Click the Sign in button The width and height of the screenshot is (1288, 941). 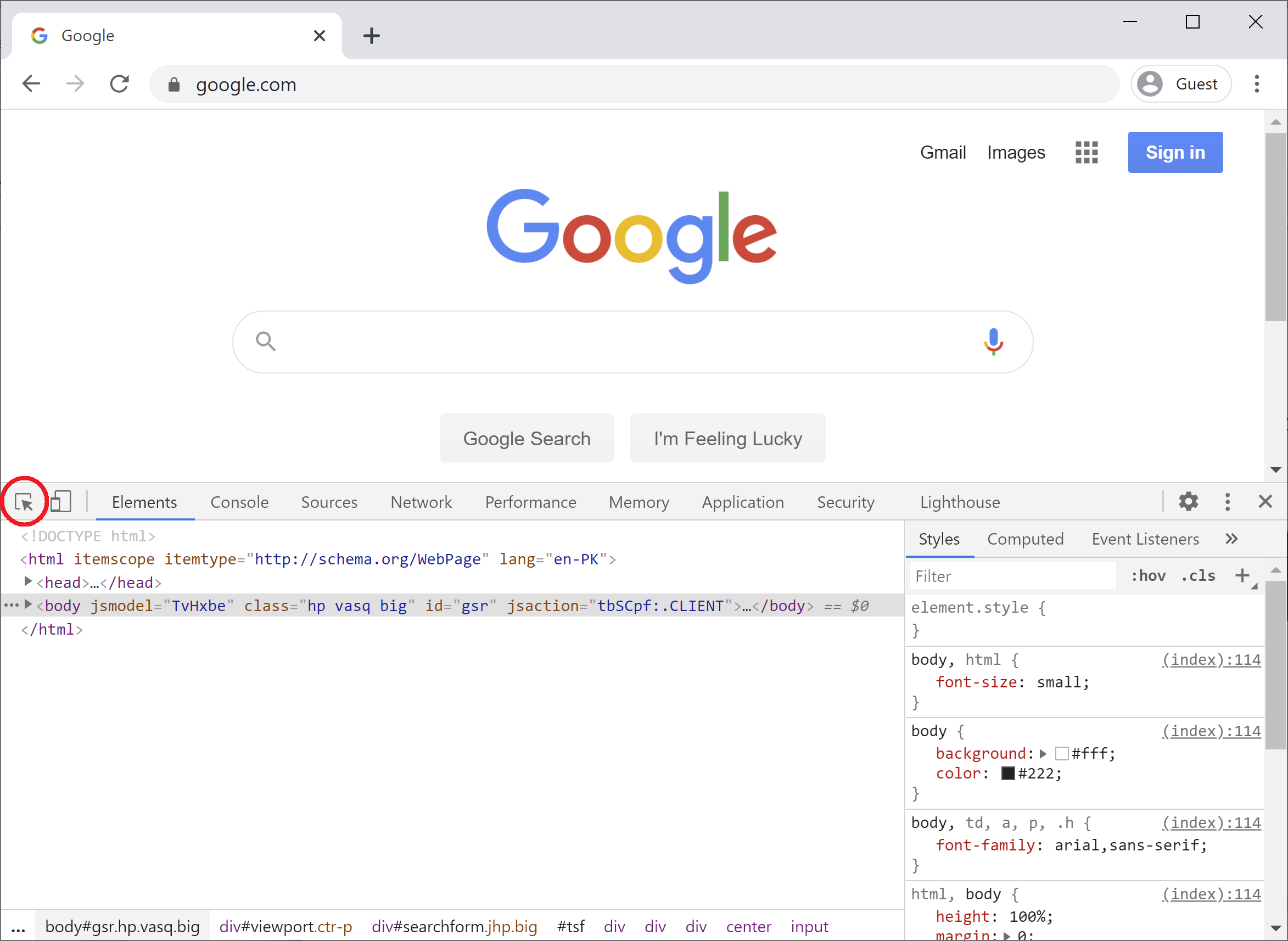point(1175,153)
